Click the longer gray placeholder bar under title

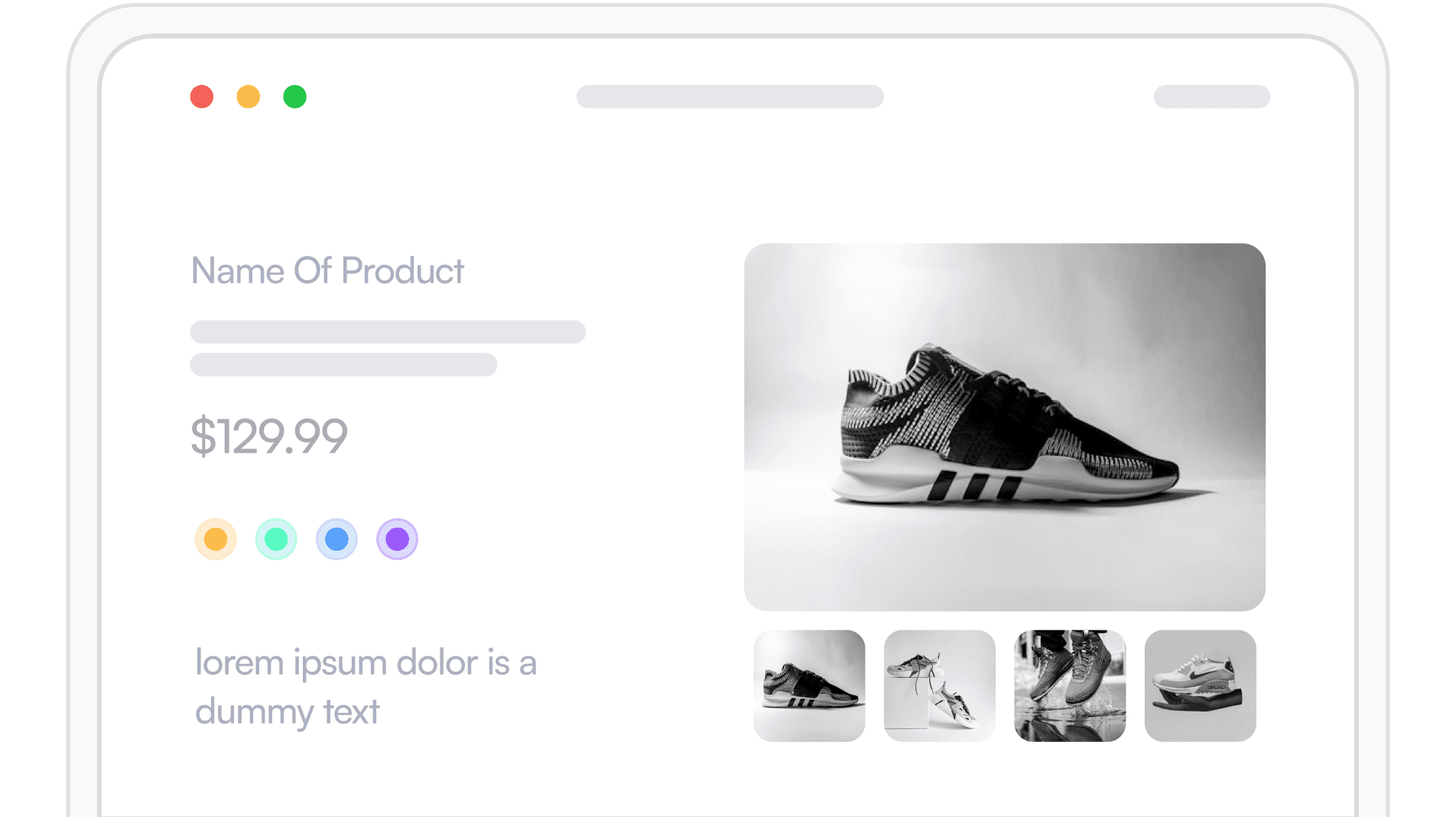coord(388,332)
